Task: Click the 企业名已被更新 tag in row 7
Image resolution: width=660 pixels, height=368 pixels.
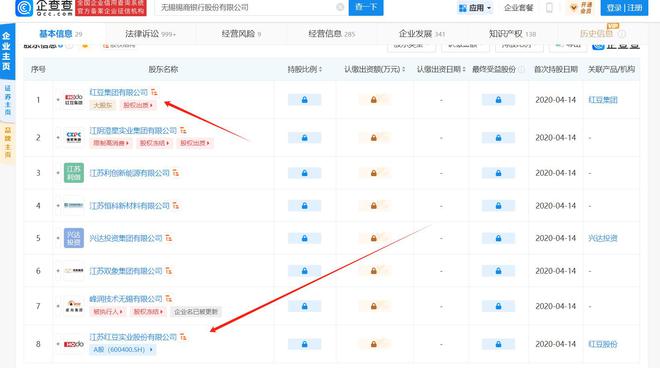Action: click(x=196, y=312)
